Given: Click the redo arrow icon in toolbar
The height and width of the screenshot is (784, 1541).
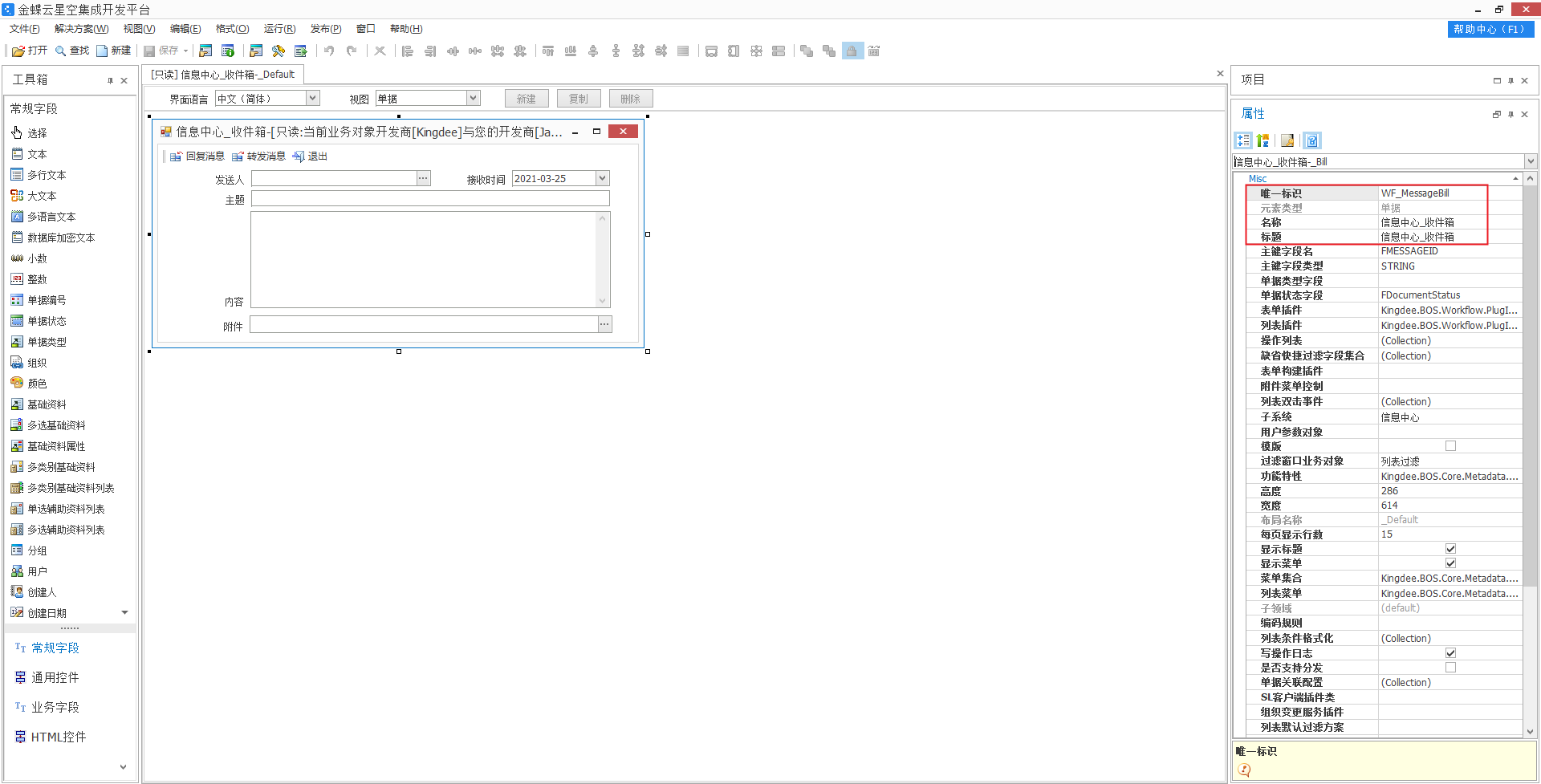Looking at the screenshot, I should click(351, 51).
